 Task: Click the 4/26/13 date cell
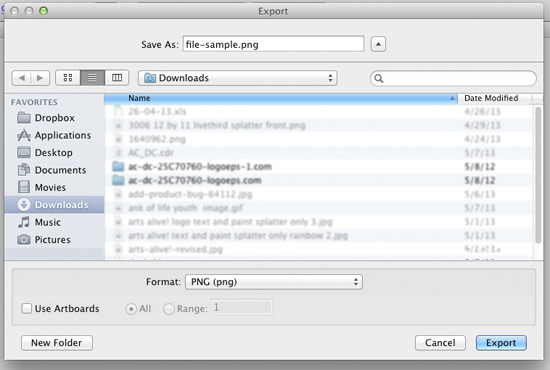pyautogui.click(x=482, y=112)
